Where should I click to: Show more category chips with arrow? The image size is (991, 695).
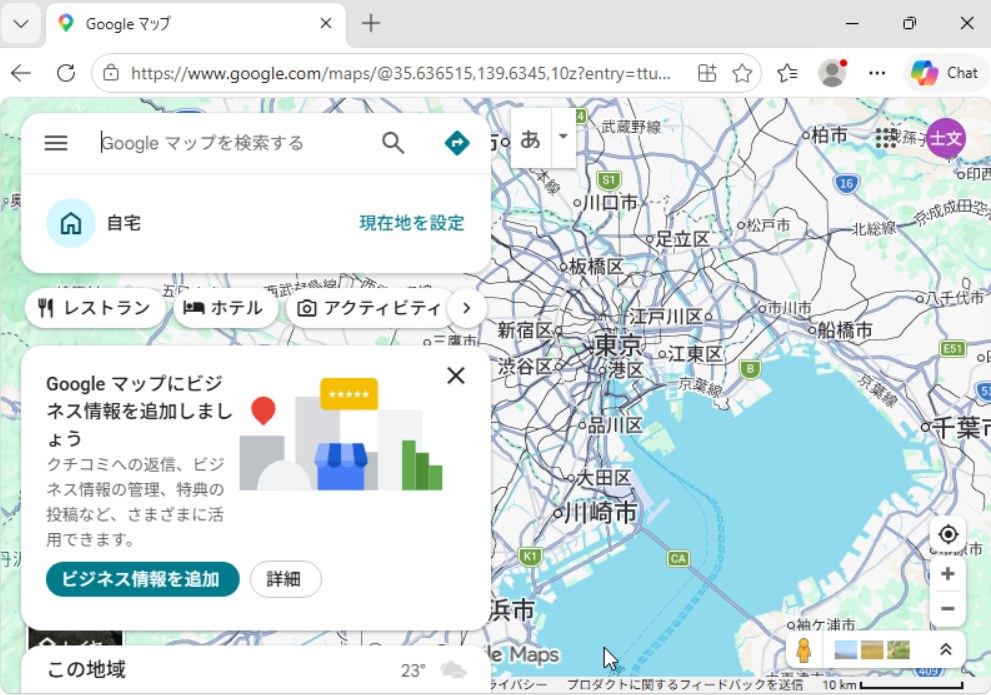466,308
